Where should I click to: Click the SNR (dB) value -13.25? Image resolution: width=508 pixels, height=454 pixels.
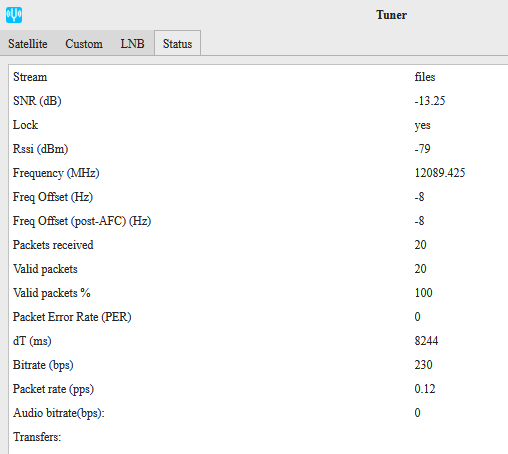[430, 101]
